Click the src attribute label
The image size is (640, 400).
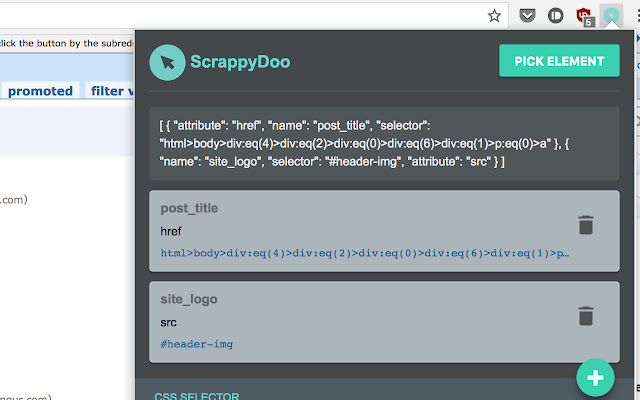[168, 323]
